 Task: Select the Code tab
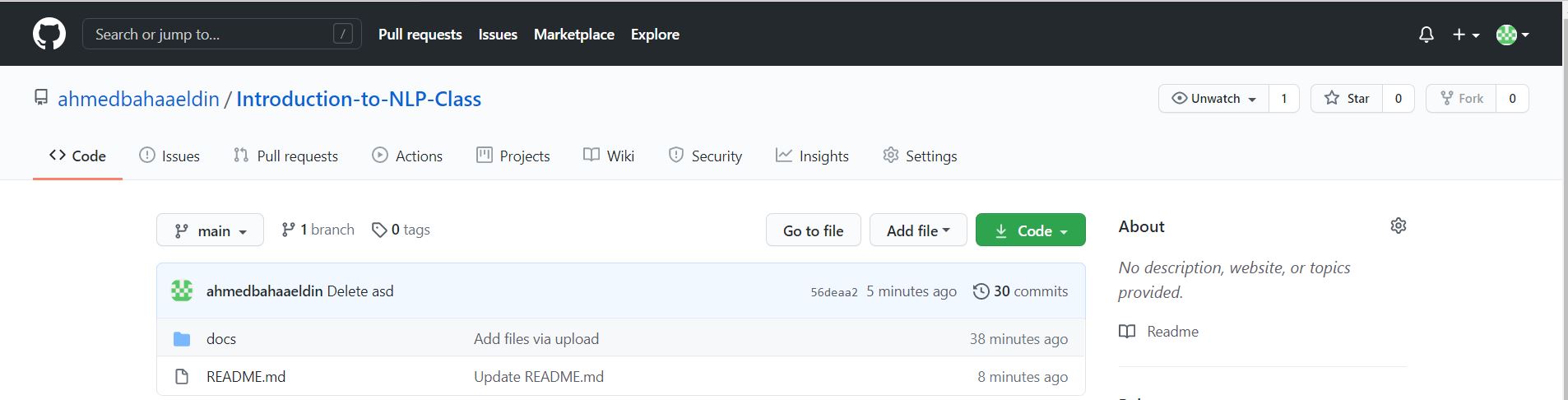[x=77, y=156]
